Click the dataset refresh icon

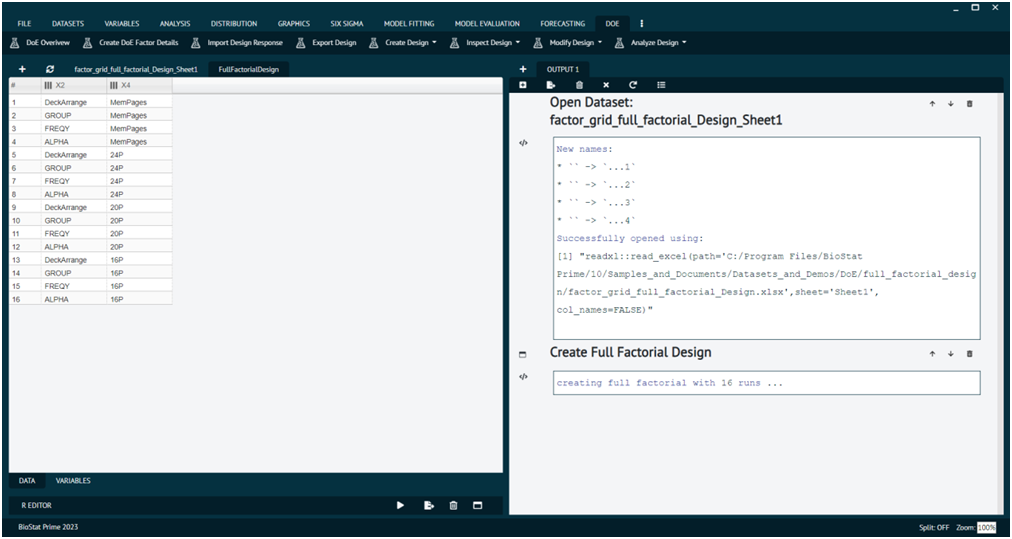[x=50, y=69]
